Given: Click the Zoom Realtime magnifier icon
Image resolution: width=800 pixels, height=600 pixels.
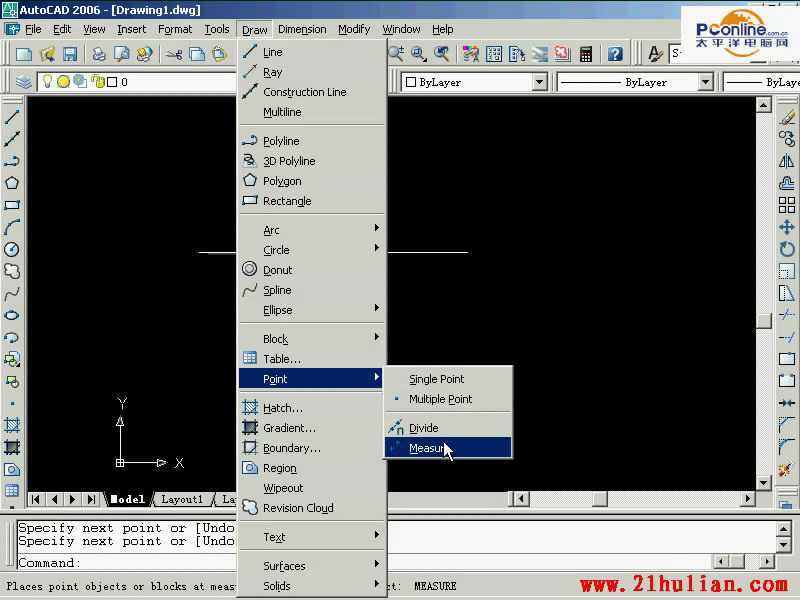Looking at the screenshot, I should click(x=396, y=54).
